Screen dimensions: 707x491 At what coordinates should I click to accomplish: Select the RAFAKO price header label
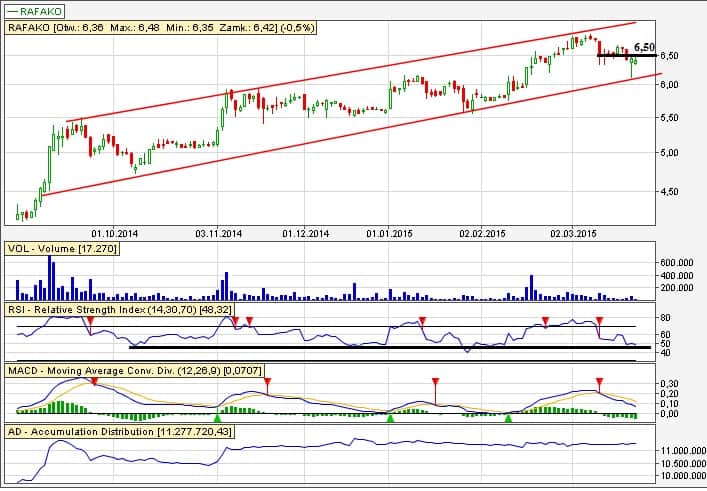coord(162,28)
